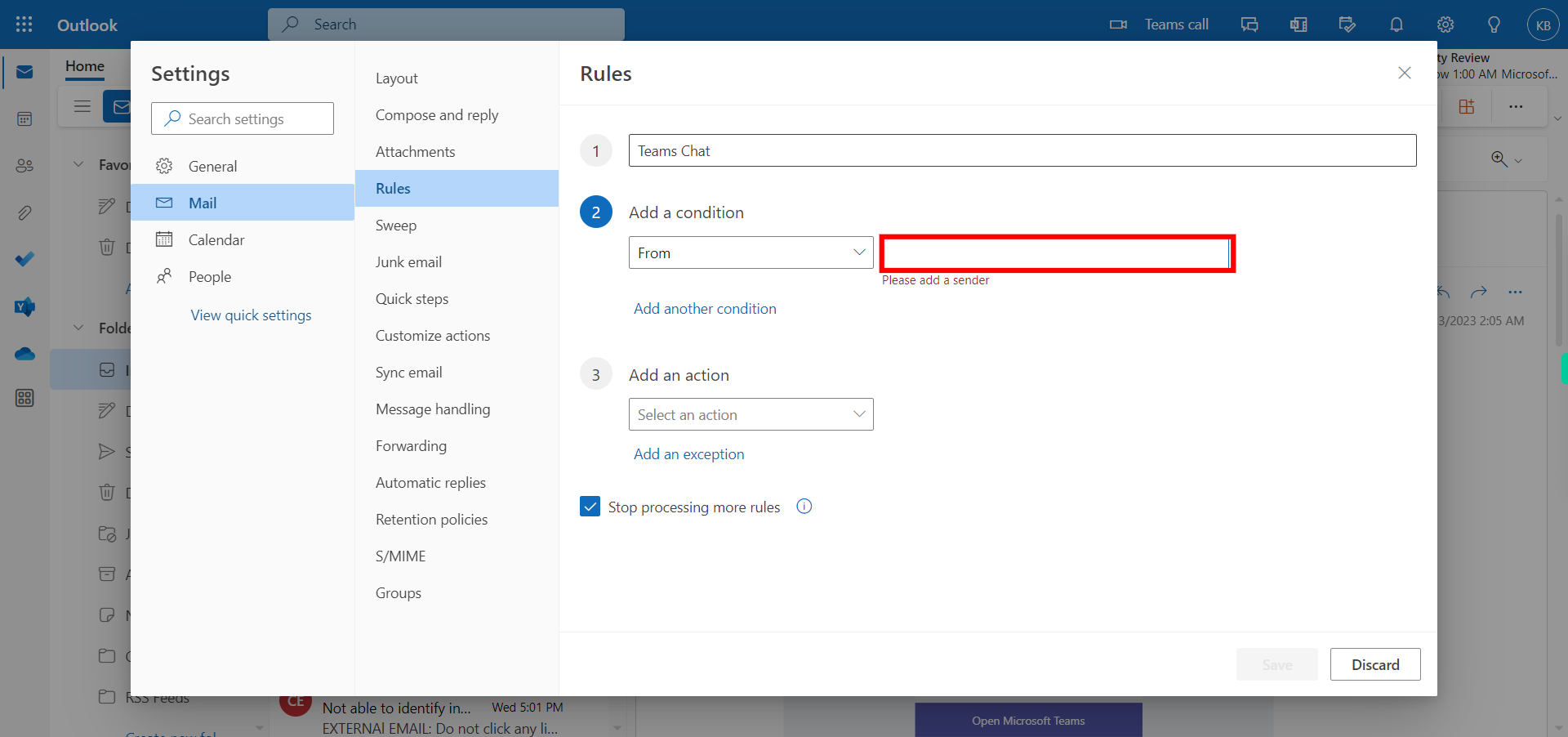
Task: Open the more options ellipsis in ribbon
Action: point(1516,106)
